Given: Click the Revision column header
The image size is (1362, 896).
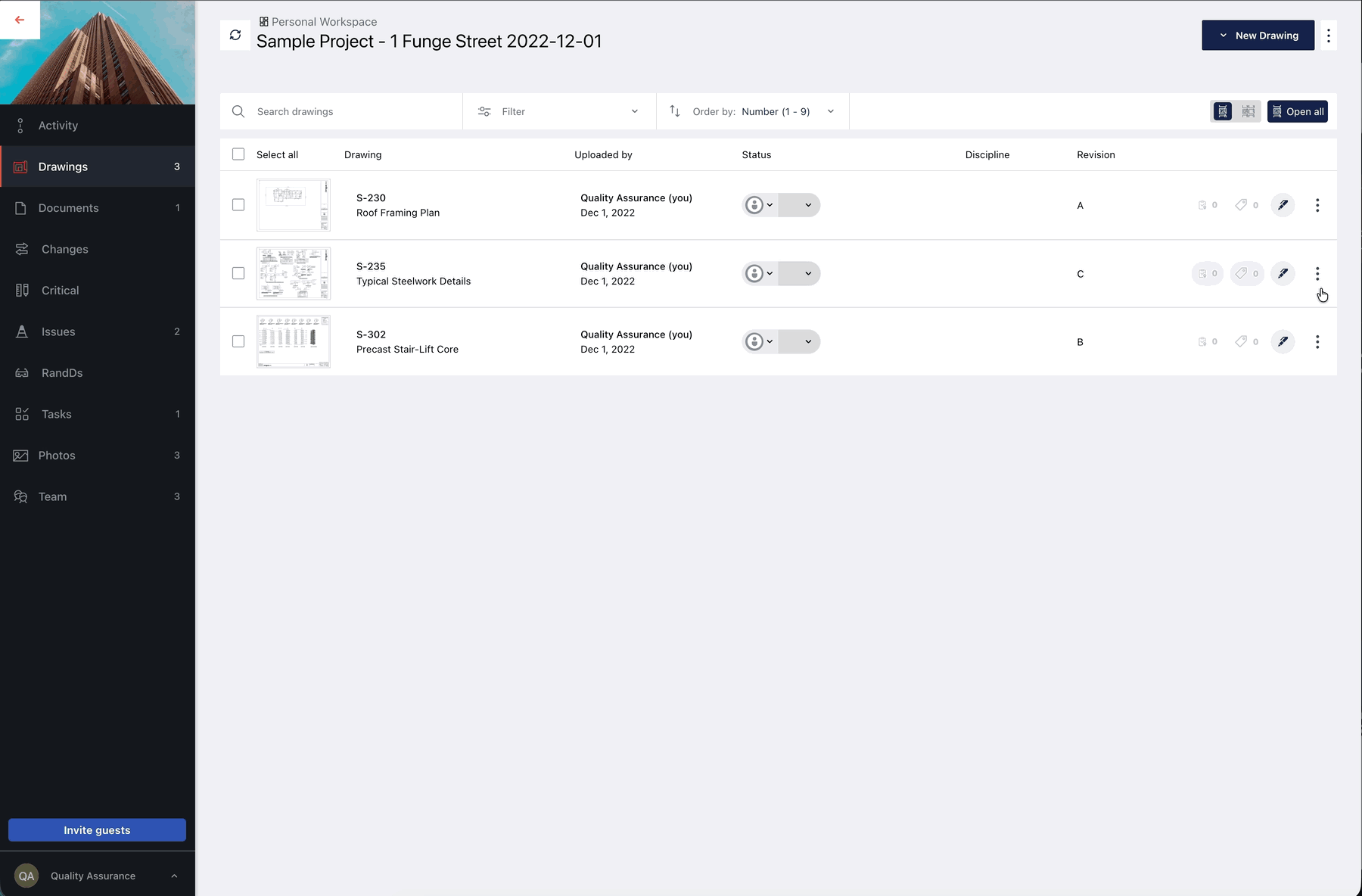Looking at the screenshot, I should tap(1096, 154).
